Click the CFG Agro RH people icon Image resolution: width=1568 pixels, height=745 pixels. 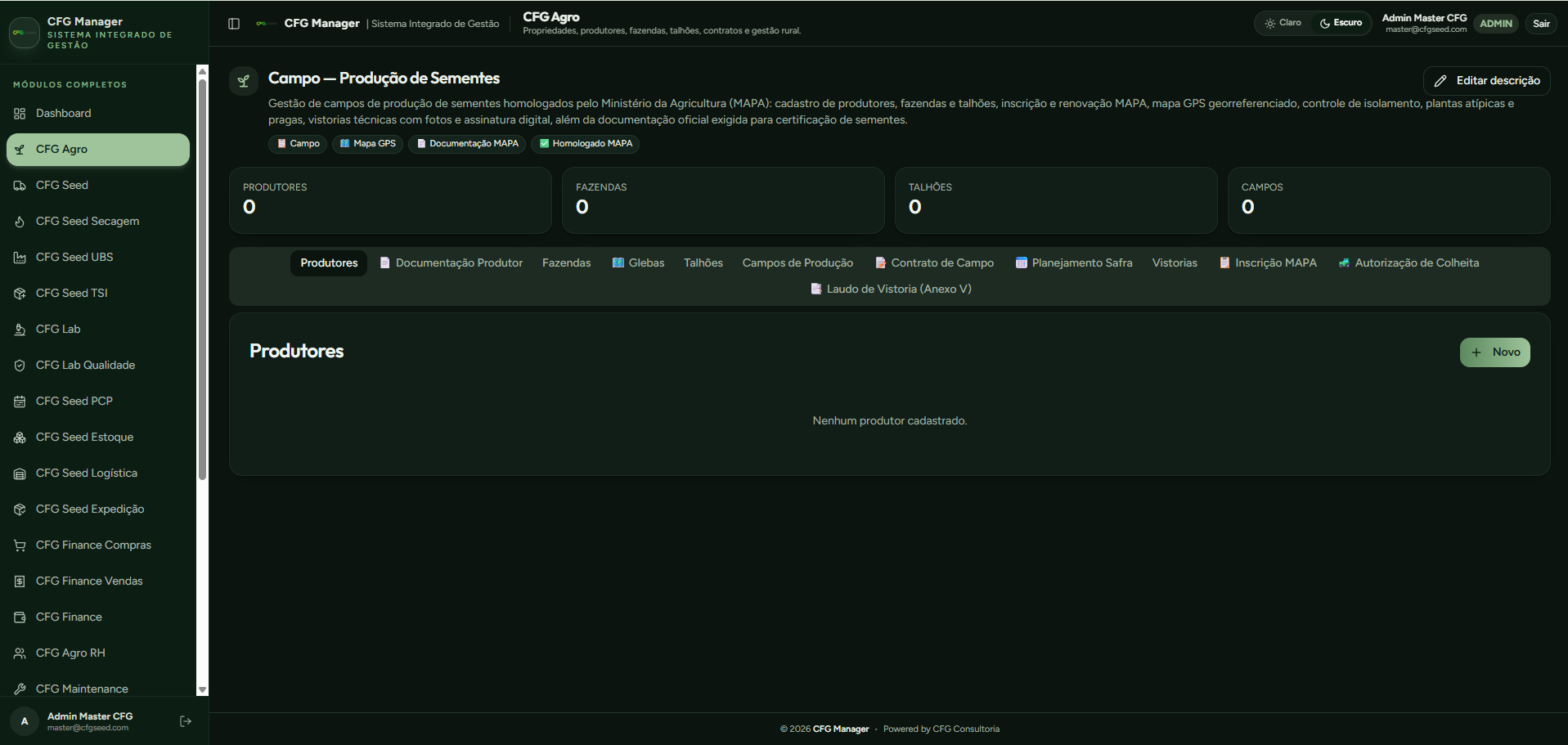tap(20, 653)
